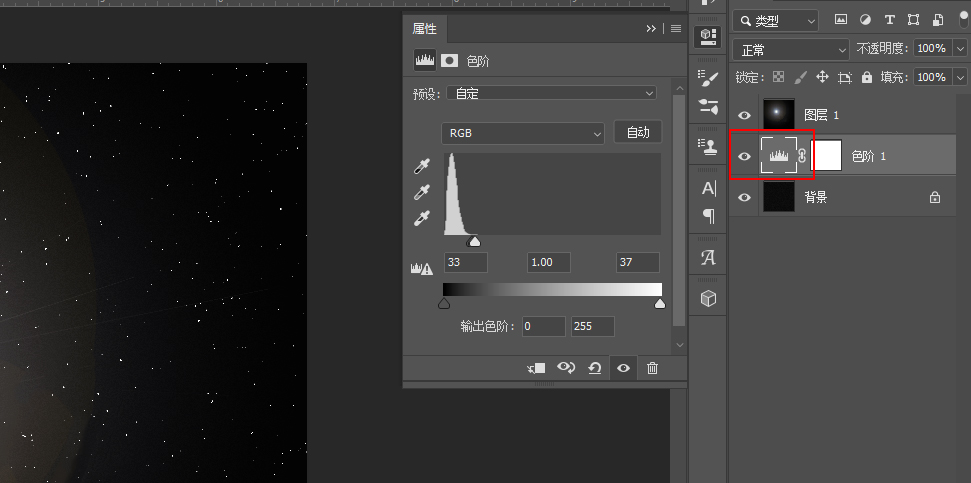Lock layer position move icon
This screenshot has width=971, height=483.
tap(822, 77)
